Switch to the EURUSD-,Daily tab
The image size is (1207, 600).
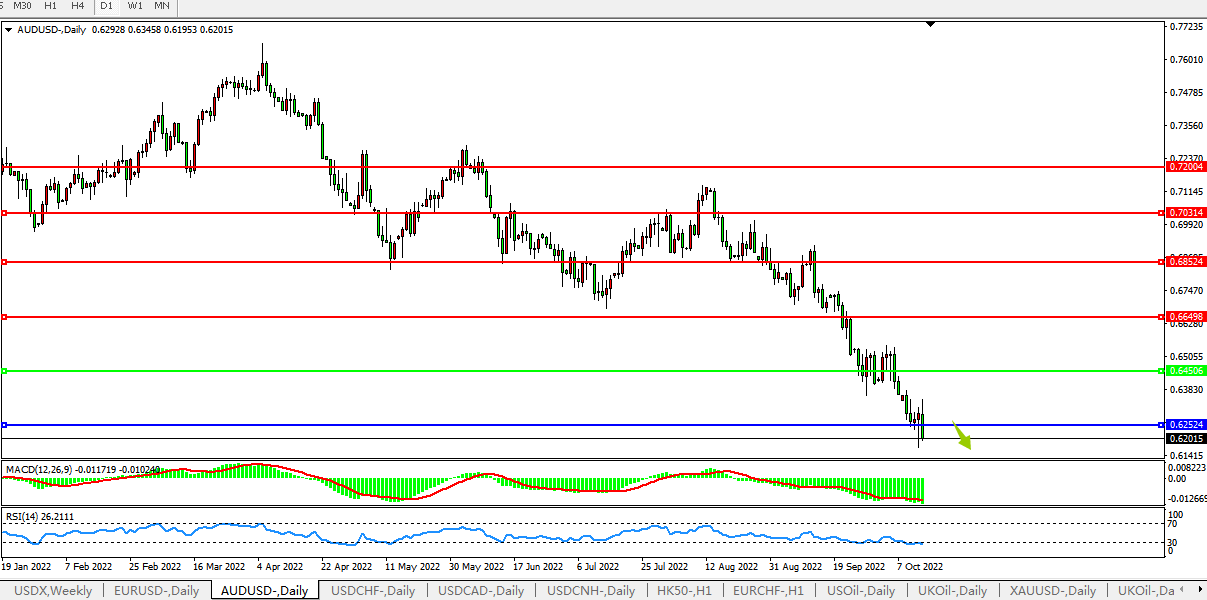pos(156,591)
